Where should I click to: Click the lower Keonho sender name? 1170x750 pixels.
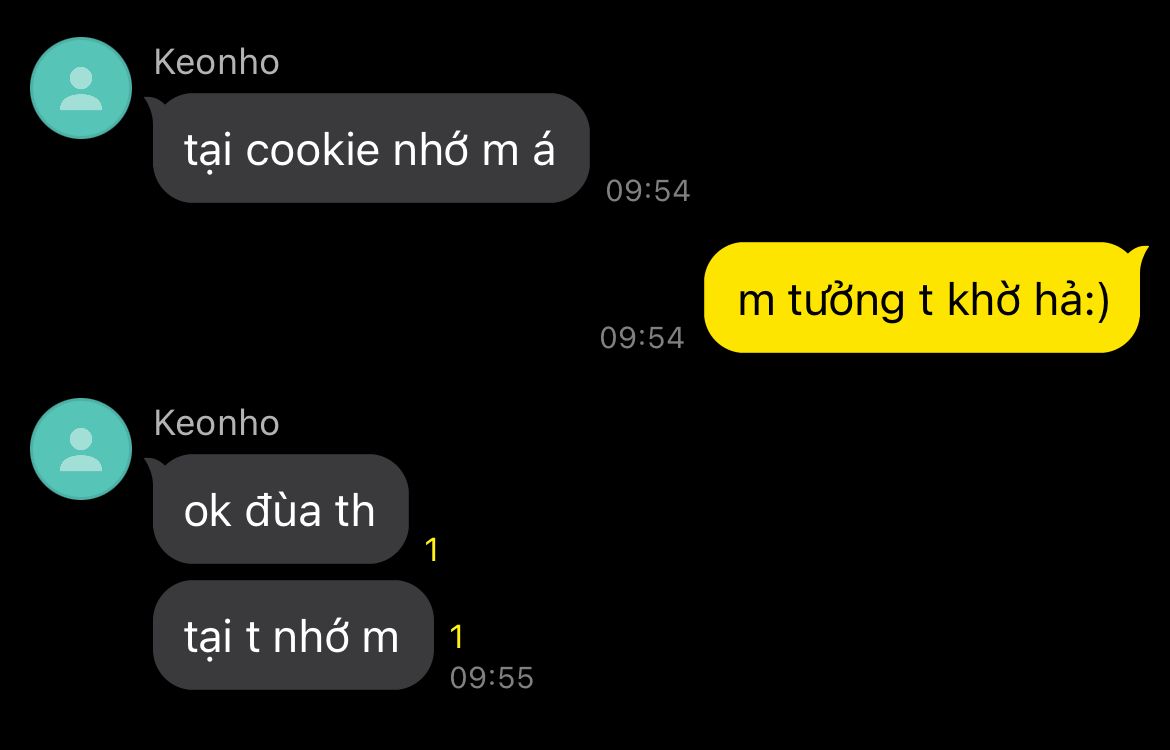point(216,423)
